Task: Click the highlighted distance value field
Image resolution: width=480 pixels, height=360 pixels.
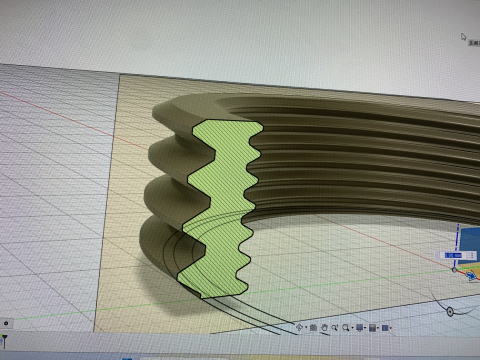Action: click(x=453, y=255)
